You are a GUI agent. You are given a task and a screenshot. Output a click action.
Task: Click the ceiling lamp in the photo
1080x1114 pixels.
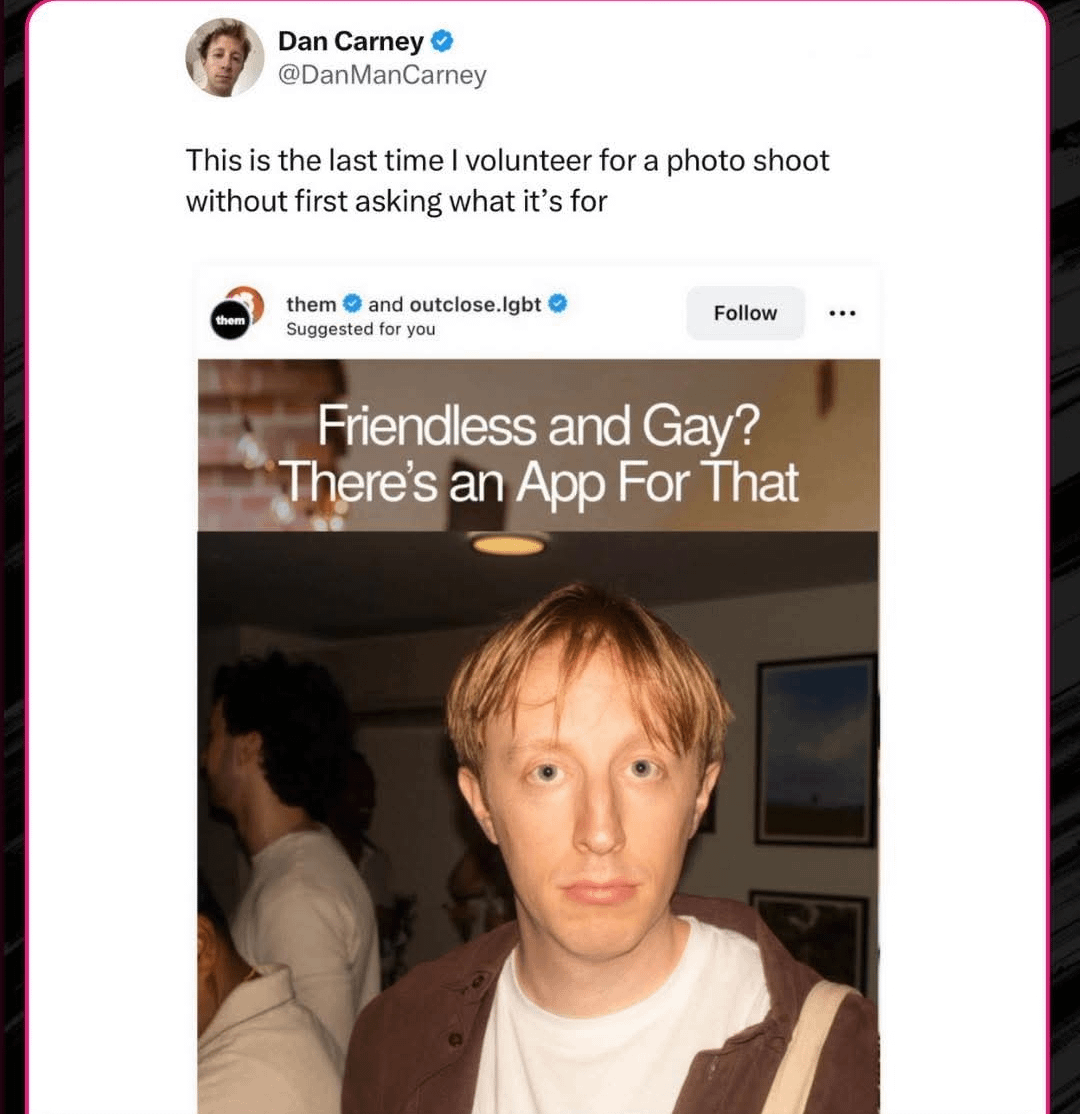[x=508, y=544]
